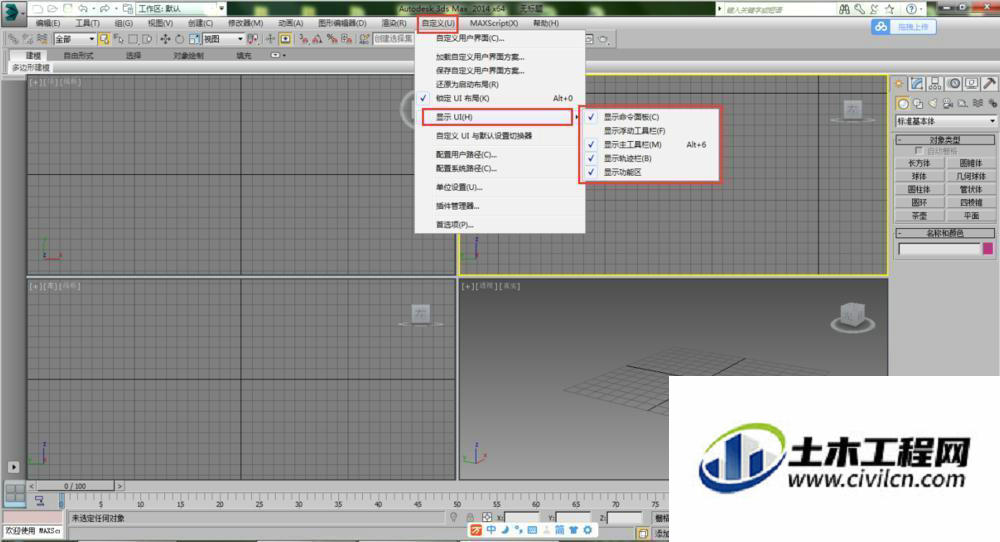This screenshot has width=1000, height=542.
Task: Open the Utilities hammer tab
Action: pyautogui.click(x=989, y=84)
